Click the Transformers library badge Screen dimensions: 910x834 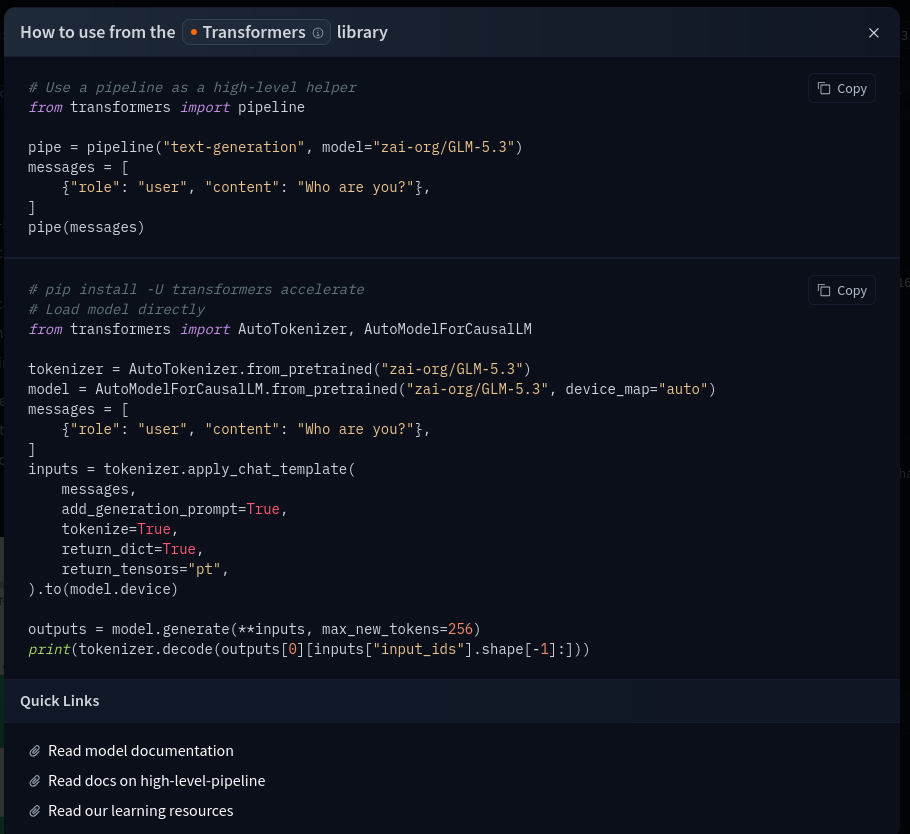(x=257, y=32)
